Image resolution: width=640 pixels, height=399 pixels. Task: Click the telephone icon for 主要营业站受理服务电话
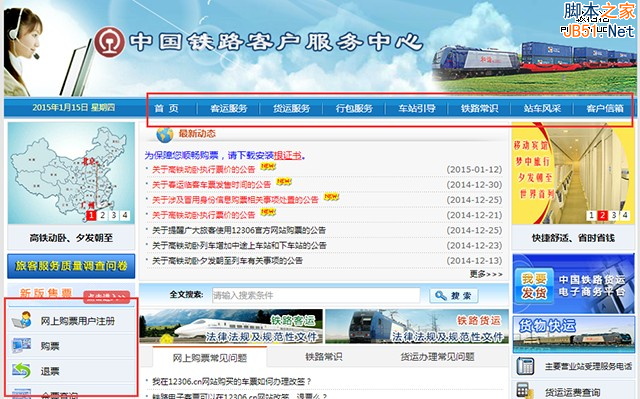click(525, 366)
